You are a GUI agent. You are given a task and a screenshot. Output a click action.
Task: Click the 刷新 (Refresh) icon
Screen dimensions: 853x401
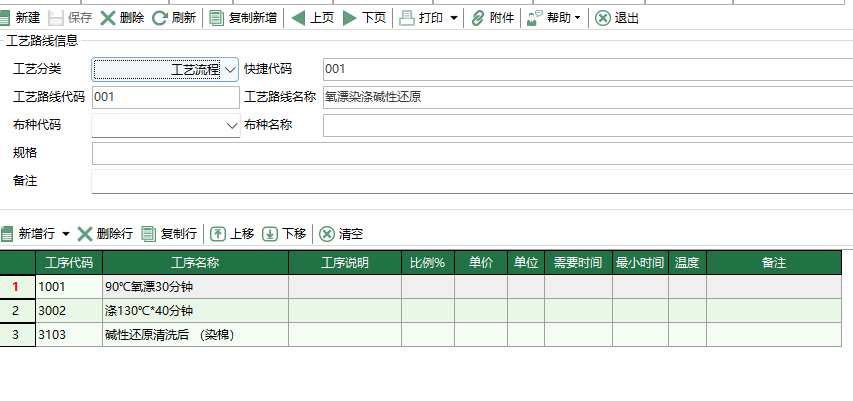click(159, 18)
